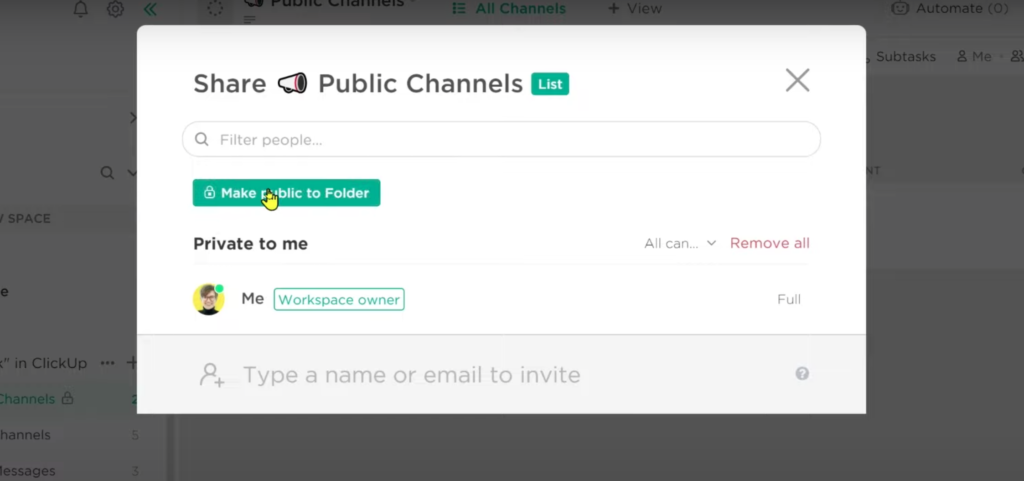Viewport: 1024px width, 481px height.
Task: Click the Remove all link
Action: (x=769, y=243)
